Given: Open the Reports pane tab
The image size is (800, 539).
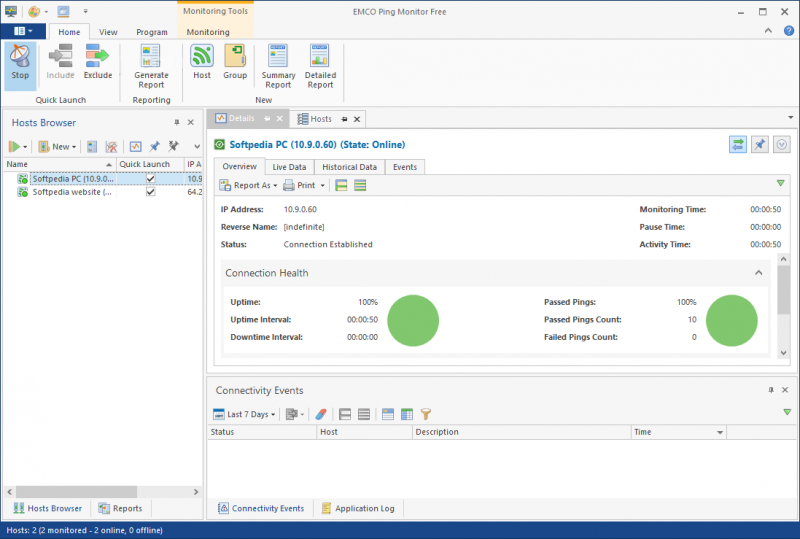Looking at the screenshot, I should coord(120,508).
